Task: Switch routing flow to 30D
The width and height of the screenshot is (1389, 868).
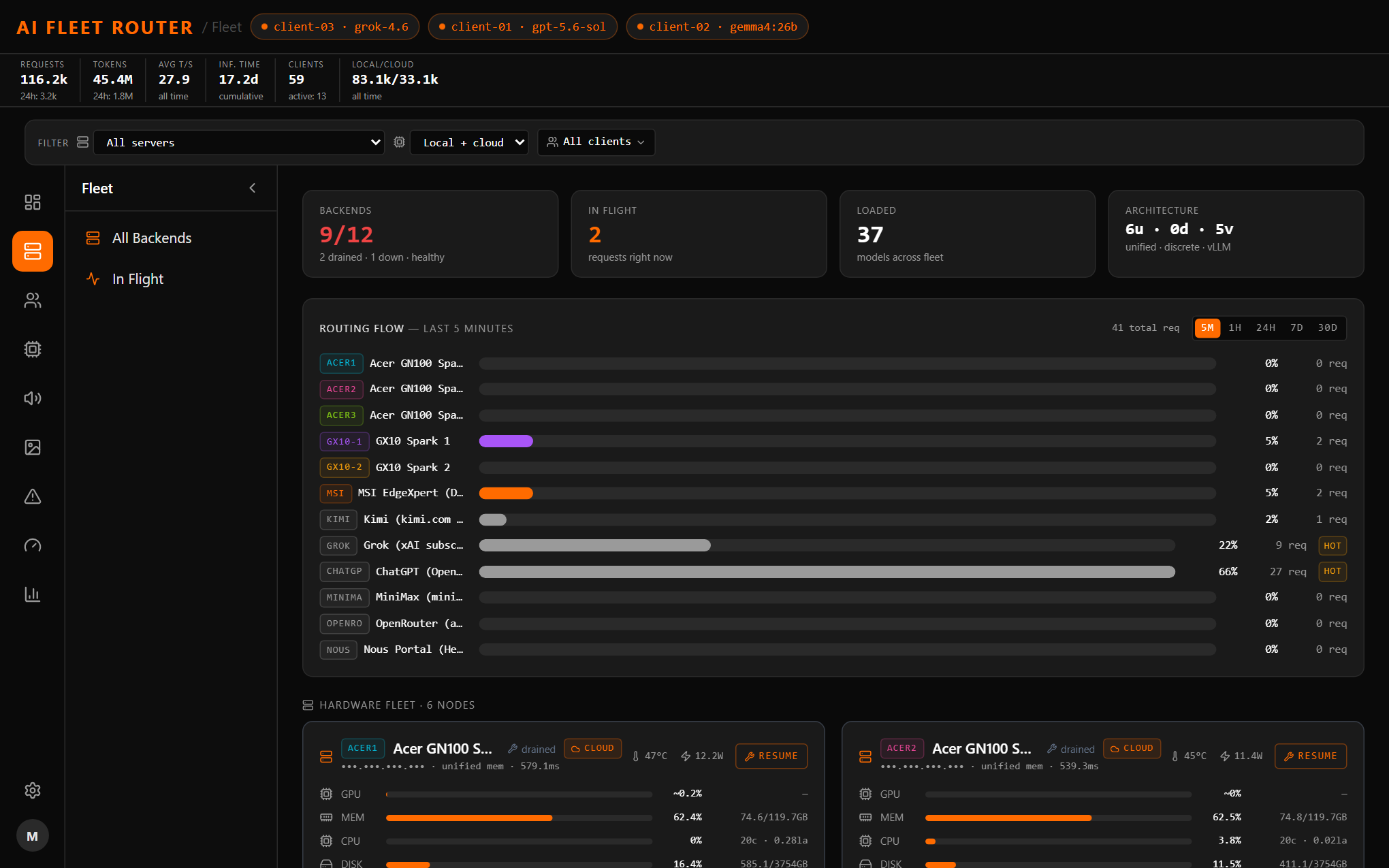Action: click(x=1327, y=328)
